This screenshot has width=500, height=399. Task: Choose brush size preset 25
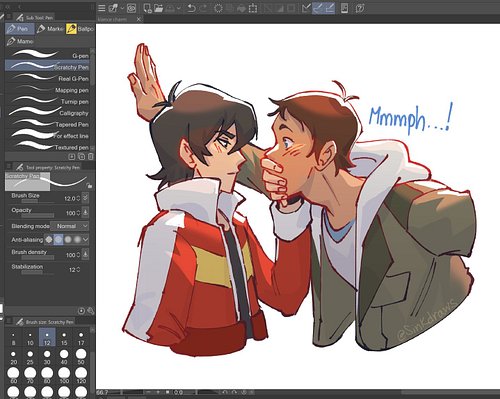[30, 357]
